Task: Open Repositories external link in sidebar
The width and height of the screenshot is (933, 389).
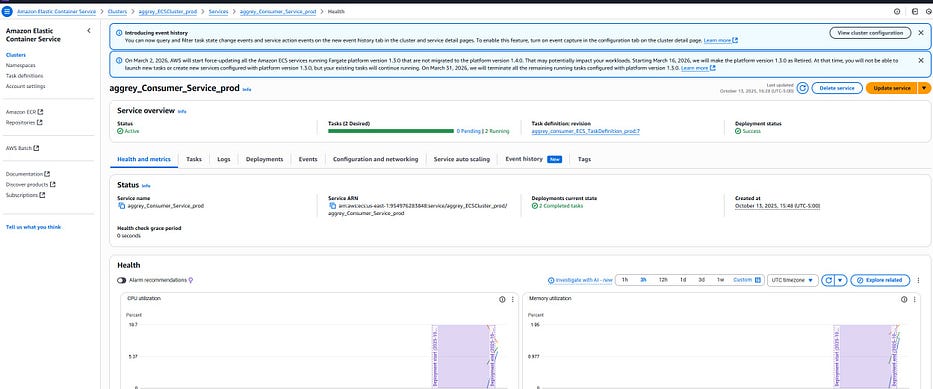Action: [24, 123]
